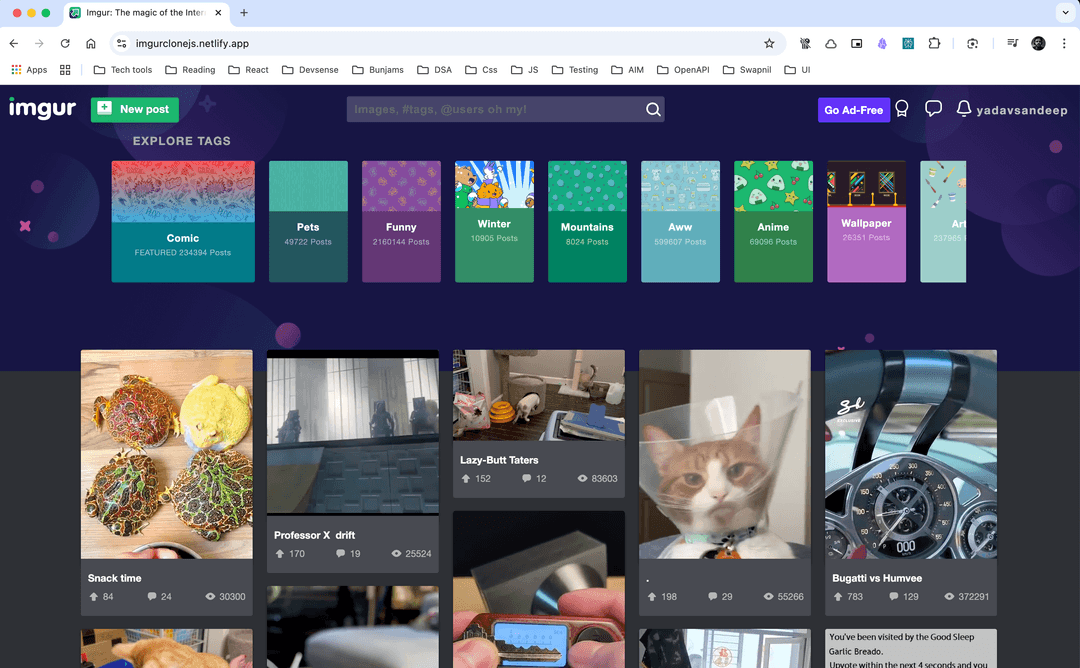Go back in browser history
The height and width of the screenshot is (668, 1080).
tap(14, 43)
